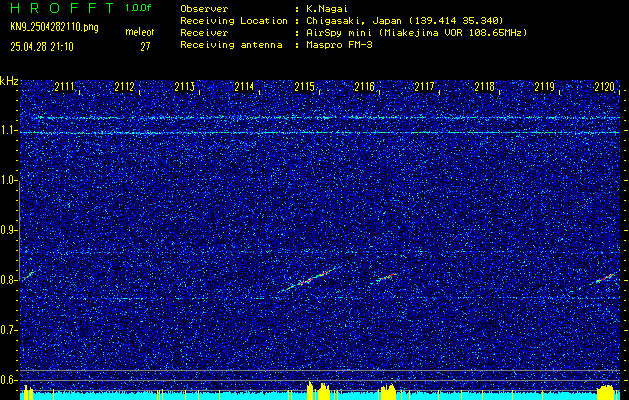
Task: Click the yellow power bars under the 2116 echo
Action: pos(388,392)
